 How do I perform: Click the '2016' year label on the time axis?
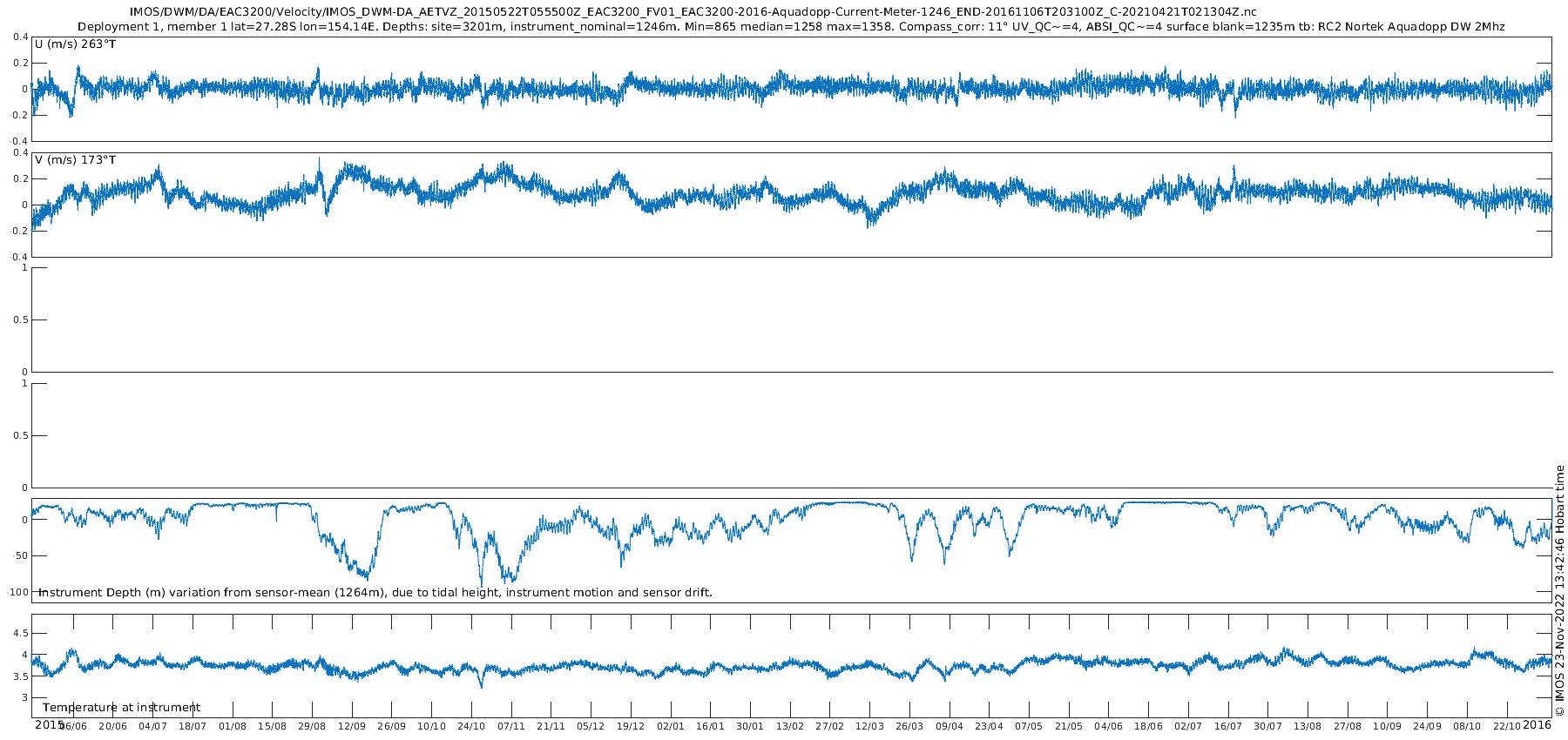point(1537,724)
